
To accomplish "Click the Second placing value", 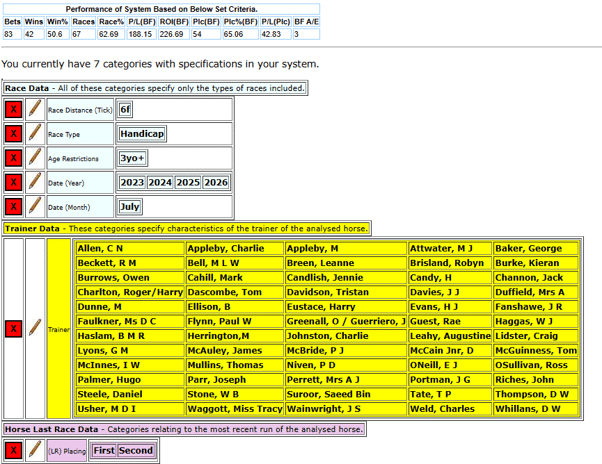I will (136, 450).
